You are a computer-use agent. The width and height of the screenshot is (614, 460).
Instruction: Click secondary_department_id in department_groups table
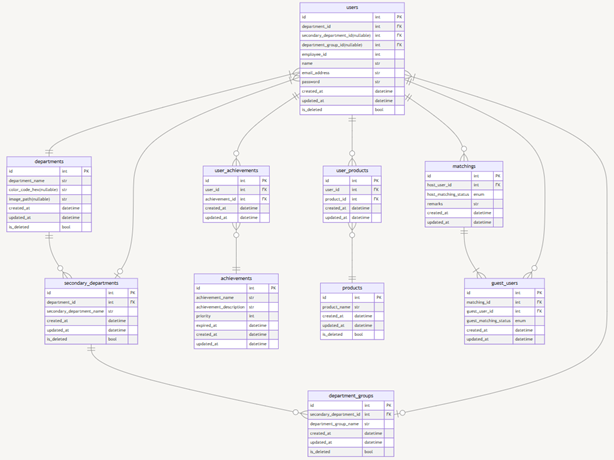coord(351,414)
